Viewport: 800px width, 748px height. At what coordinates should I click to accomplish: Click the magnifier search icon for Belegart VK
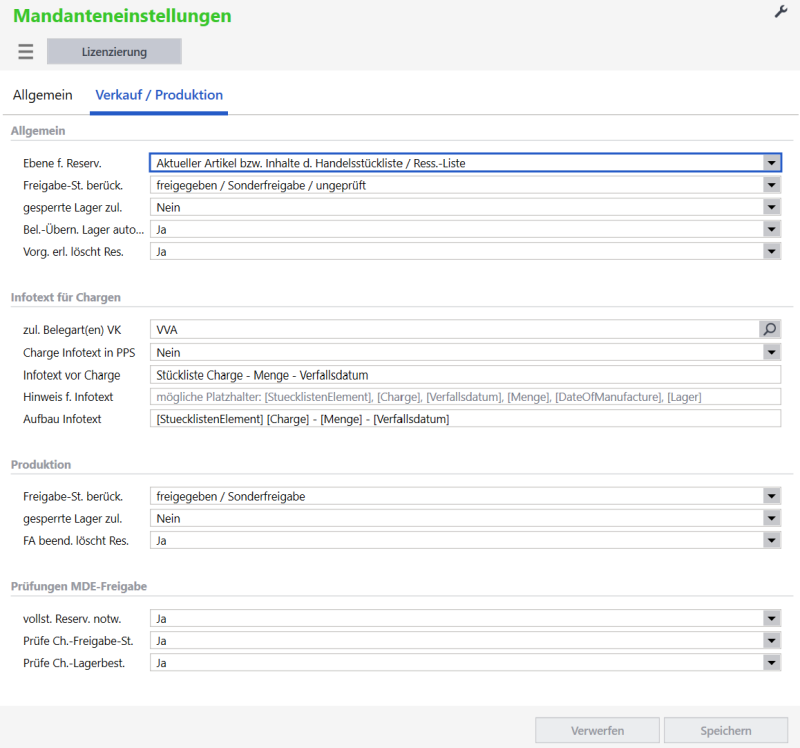pos(770,328)
